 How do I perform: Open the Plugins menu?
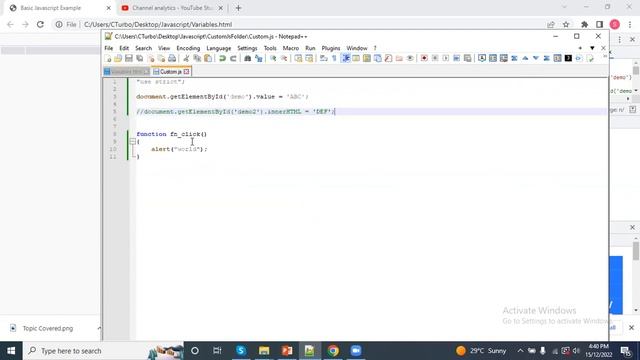point(331,48)
